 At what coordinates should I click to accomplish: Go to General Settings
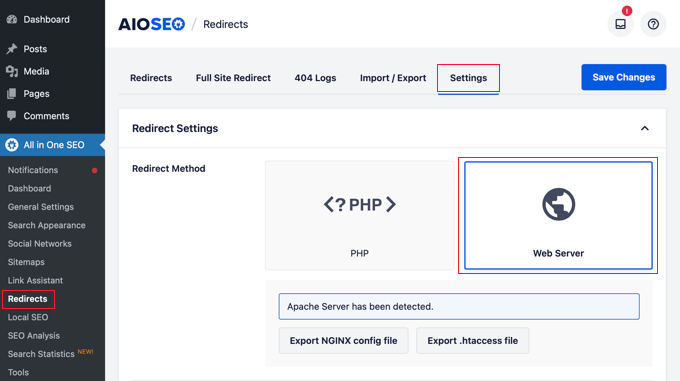tap(41, 207)
